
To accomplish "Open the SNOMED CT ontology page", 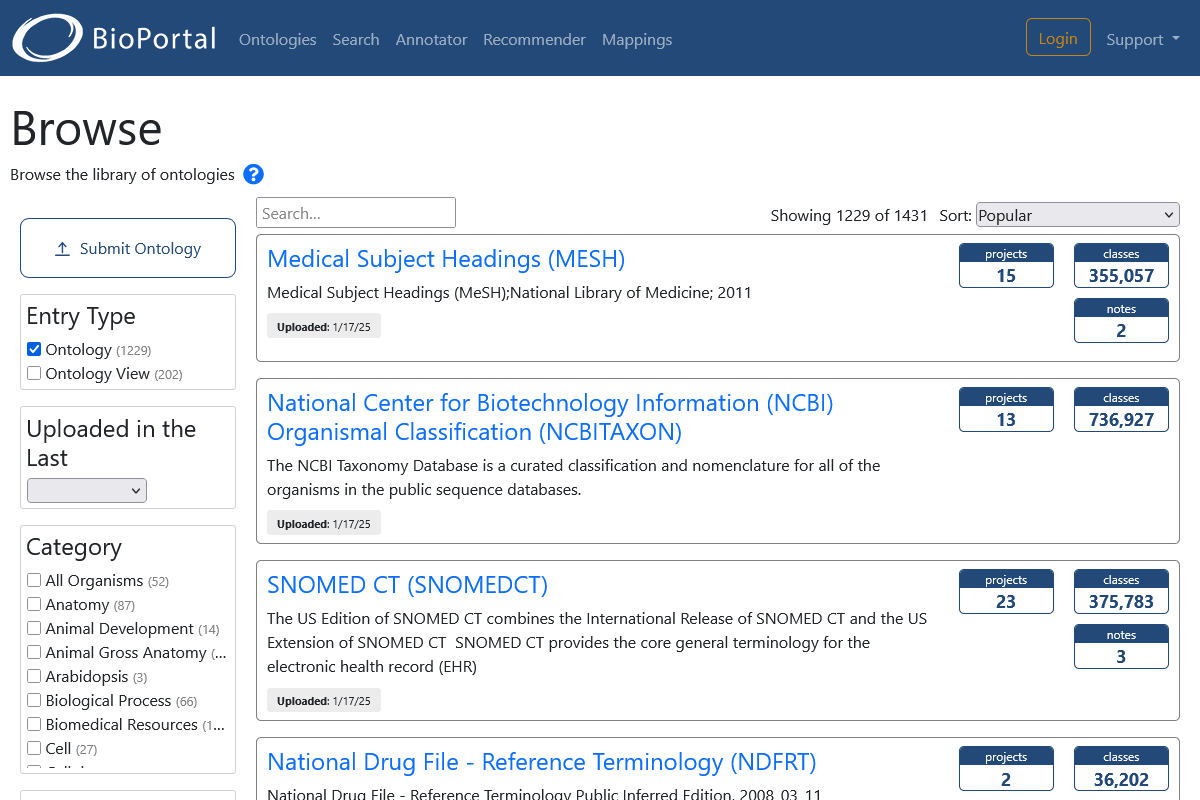I will pos(406,584).
